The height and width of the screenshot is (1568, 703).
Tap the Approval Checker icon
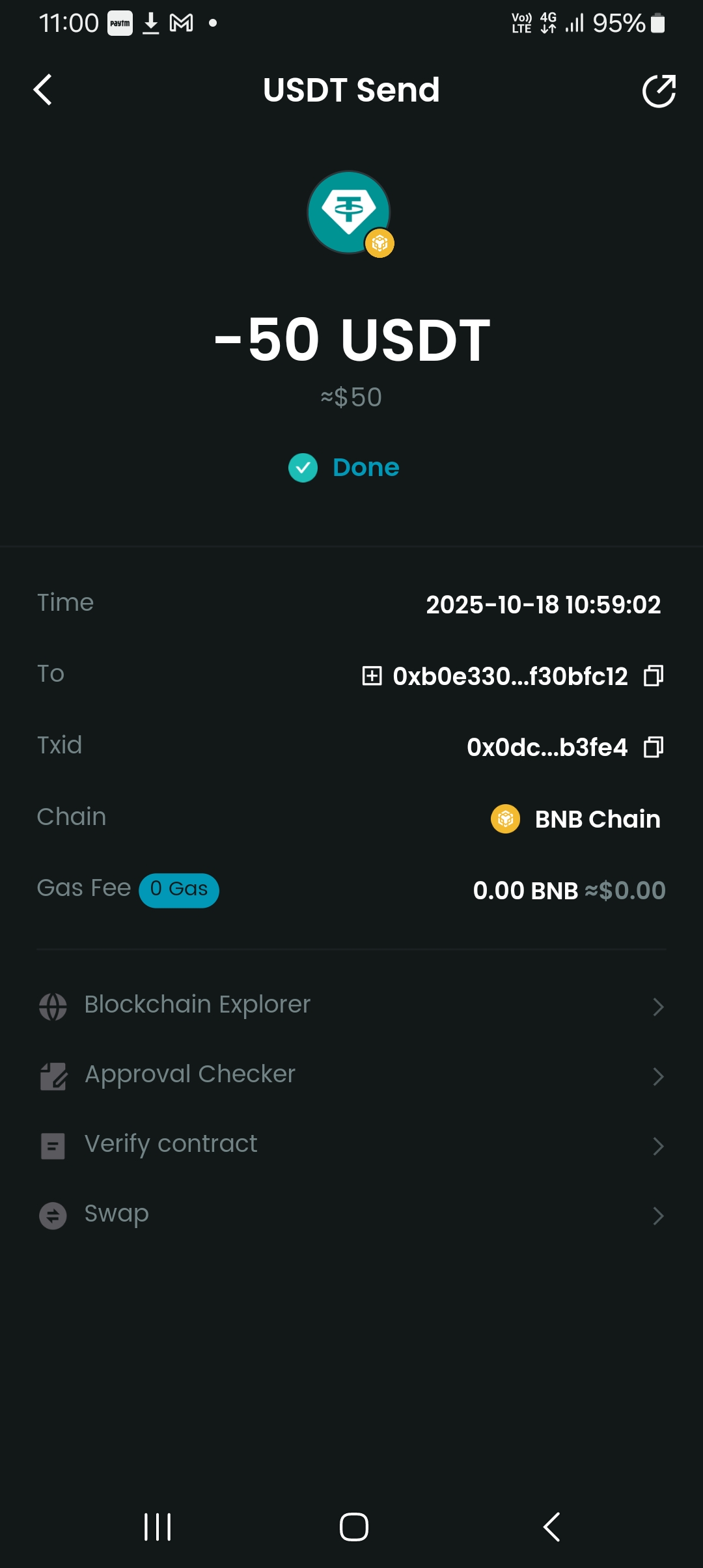tap(53, 1076)
